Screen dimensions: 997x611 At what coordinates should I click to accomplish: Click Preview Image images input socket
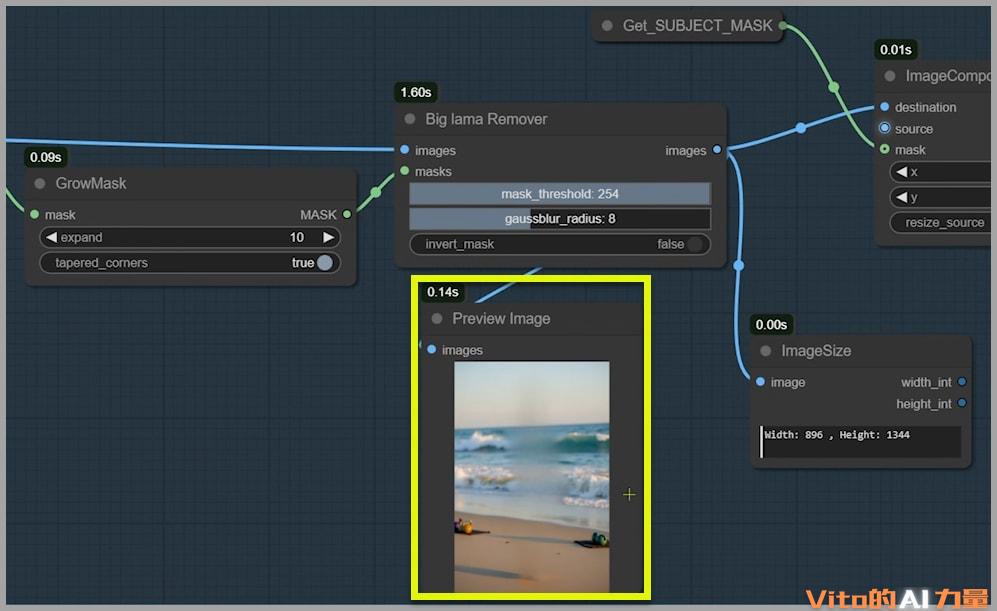click(x=432, y=350)
